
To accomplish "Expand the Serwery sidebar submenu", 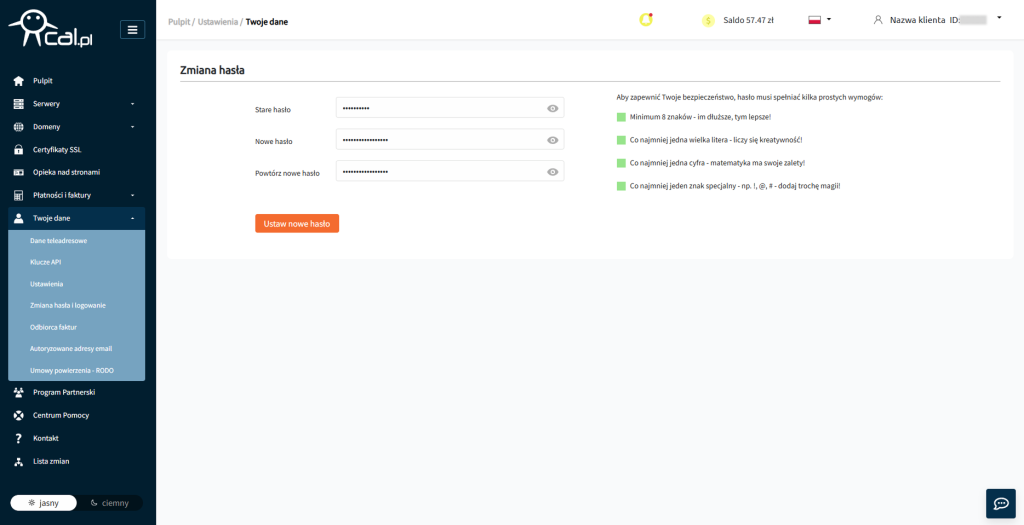I will pos(76,104).
